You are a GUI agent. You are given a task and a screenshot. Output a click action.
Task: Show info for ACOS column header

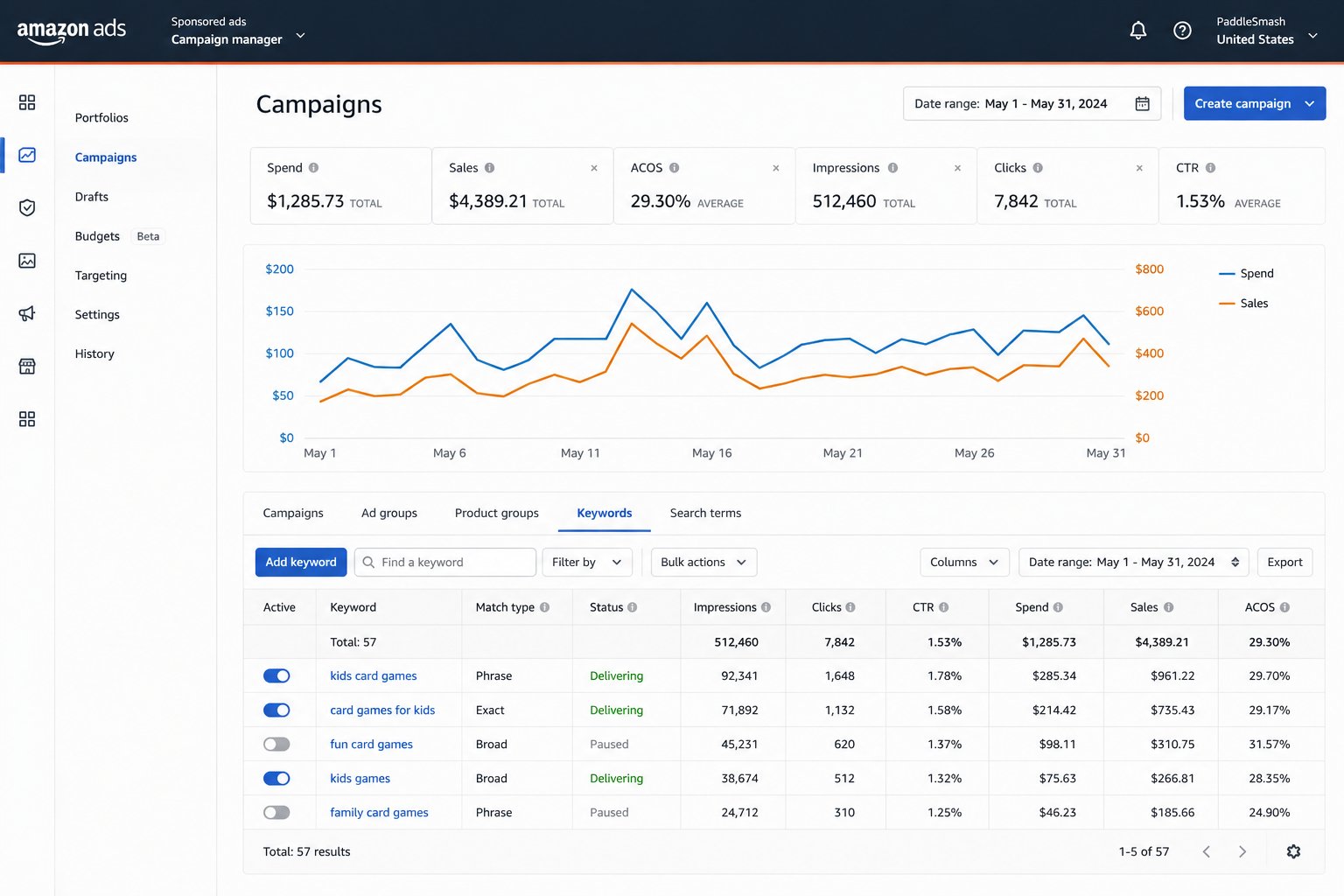[1284, 607]
